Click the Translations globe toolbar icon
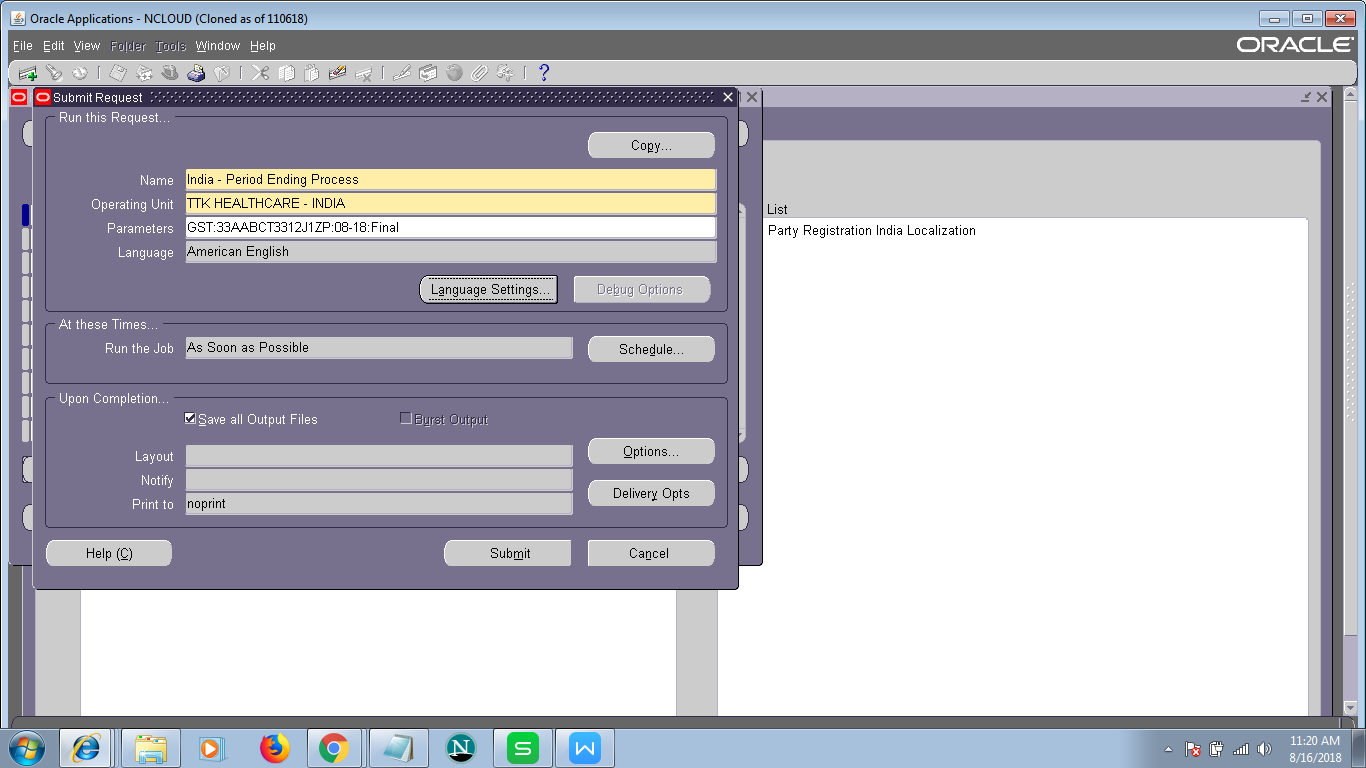 (x=454, y=73)
